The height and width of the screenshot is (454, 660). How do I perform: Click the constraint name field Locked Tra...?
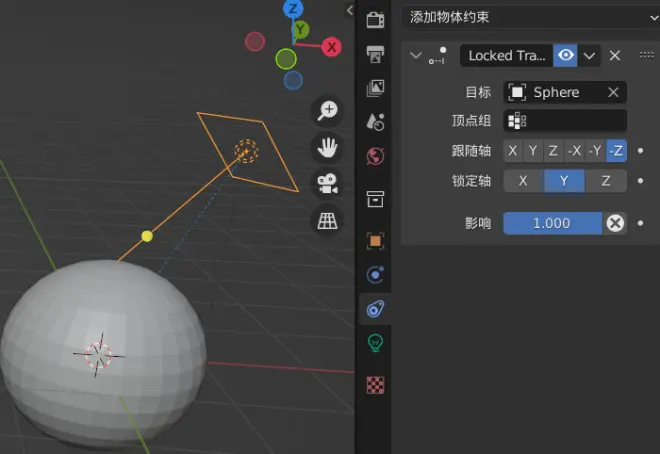(x=507, y=56)
